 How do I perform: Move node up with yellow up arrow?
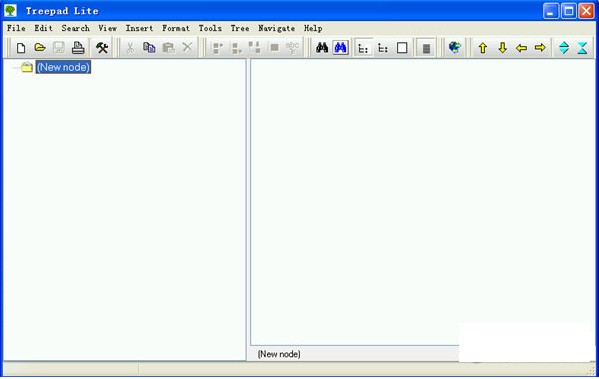coord(483,48)
